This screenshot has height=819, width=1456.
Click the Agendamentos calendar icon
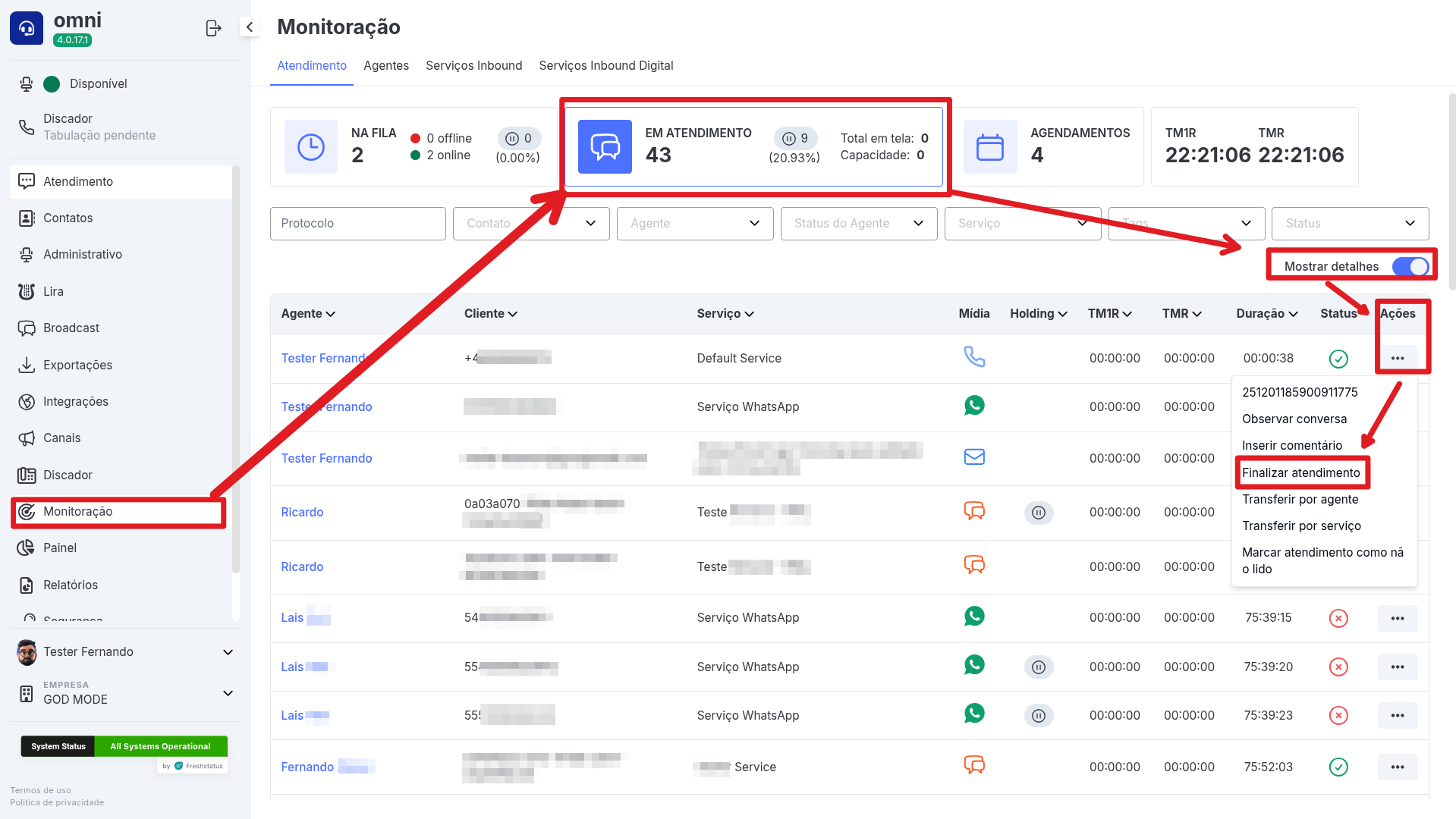click(x=989, y=146)
